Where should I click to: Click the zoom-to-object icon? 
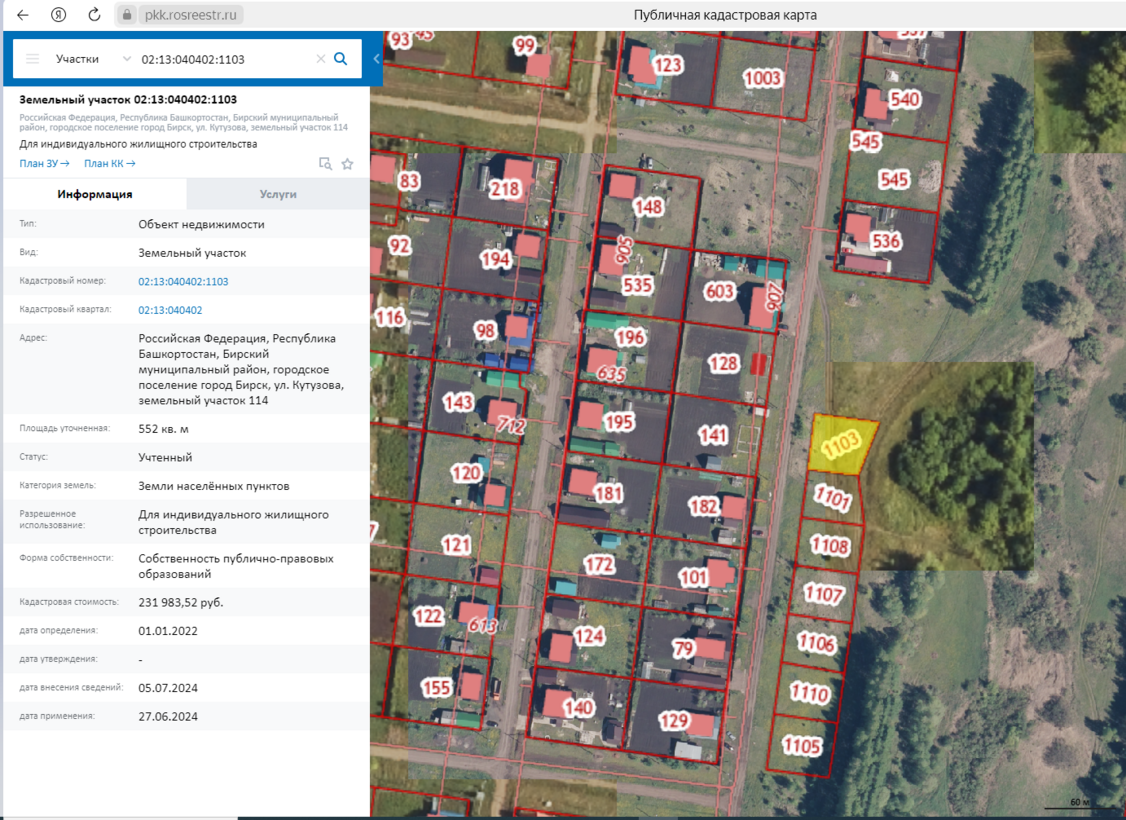325,164
